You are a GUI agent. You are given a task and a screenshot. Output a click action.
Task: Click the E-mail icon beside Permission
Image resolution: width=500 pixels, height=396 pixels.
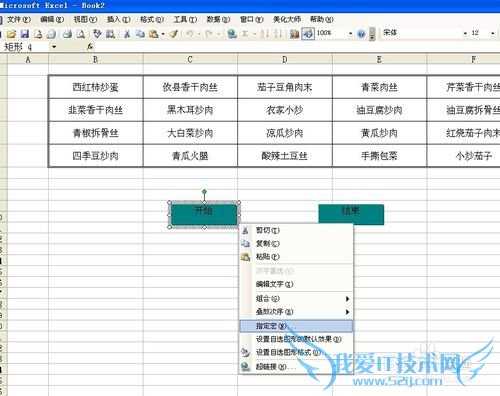51,34
